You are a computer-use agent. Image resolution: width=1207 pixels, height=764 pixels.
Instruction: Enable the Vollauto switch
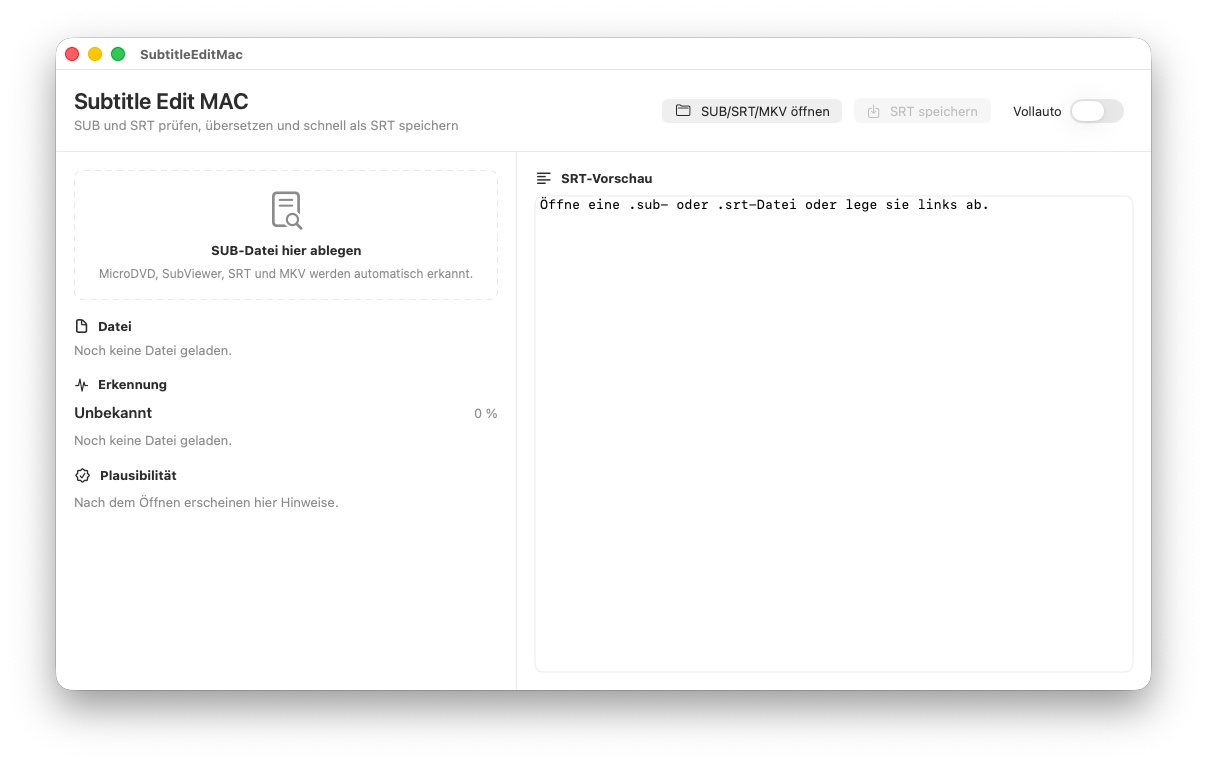pyautogui.click(x=1096, y=111)
